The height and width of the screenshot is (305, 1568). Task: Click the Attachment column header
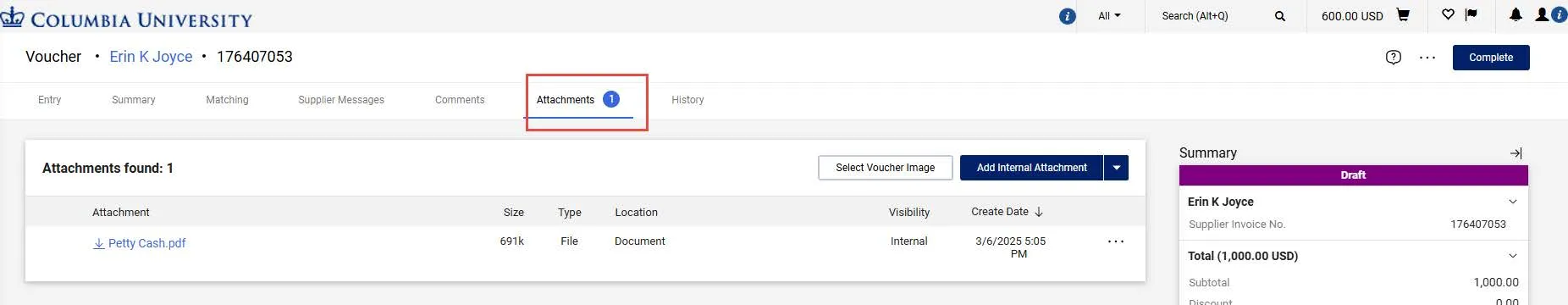120,213
